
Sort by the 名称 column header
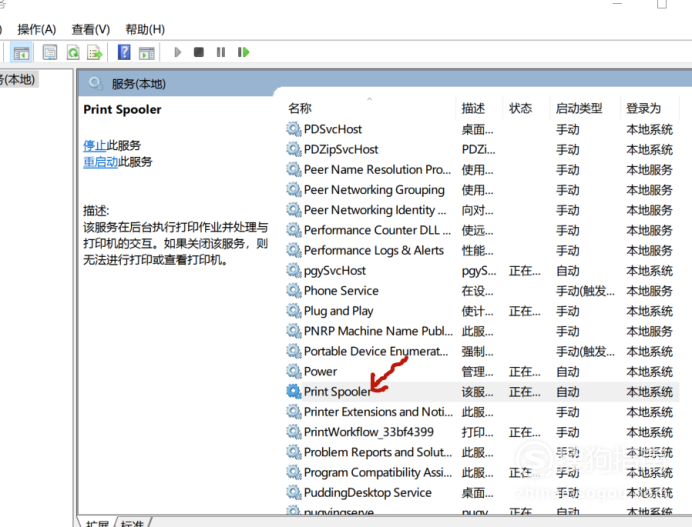click(300, 108)
